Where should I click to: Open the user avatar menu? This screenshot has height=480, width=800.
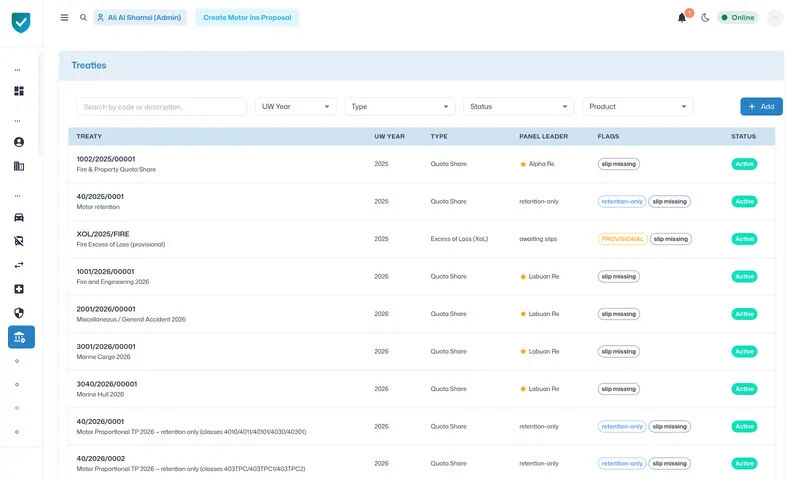(774, 18)
